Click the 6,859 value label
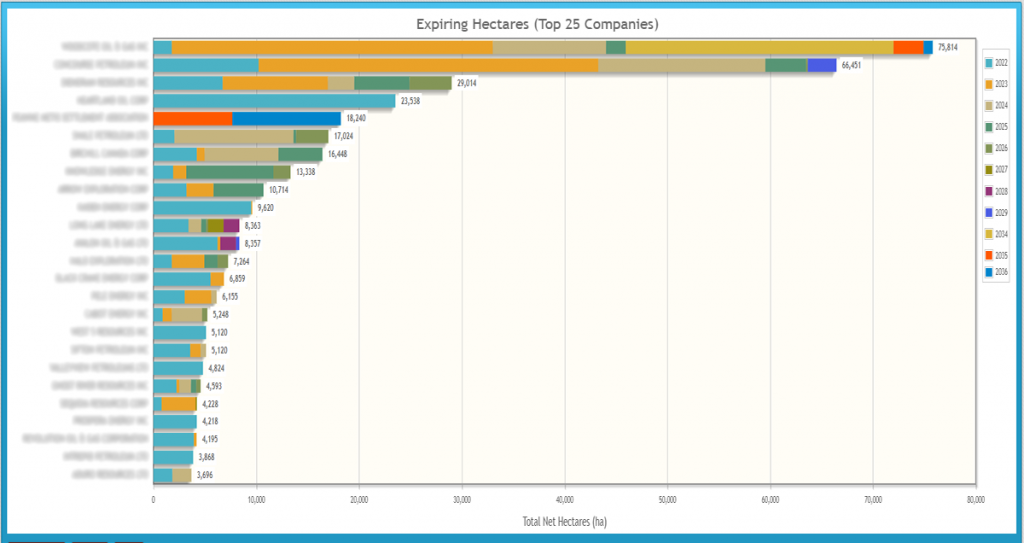The width and height of the screenshot is (1024, 543). pyautogui.click(x=237, y=279)
